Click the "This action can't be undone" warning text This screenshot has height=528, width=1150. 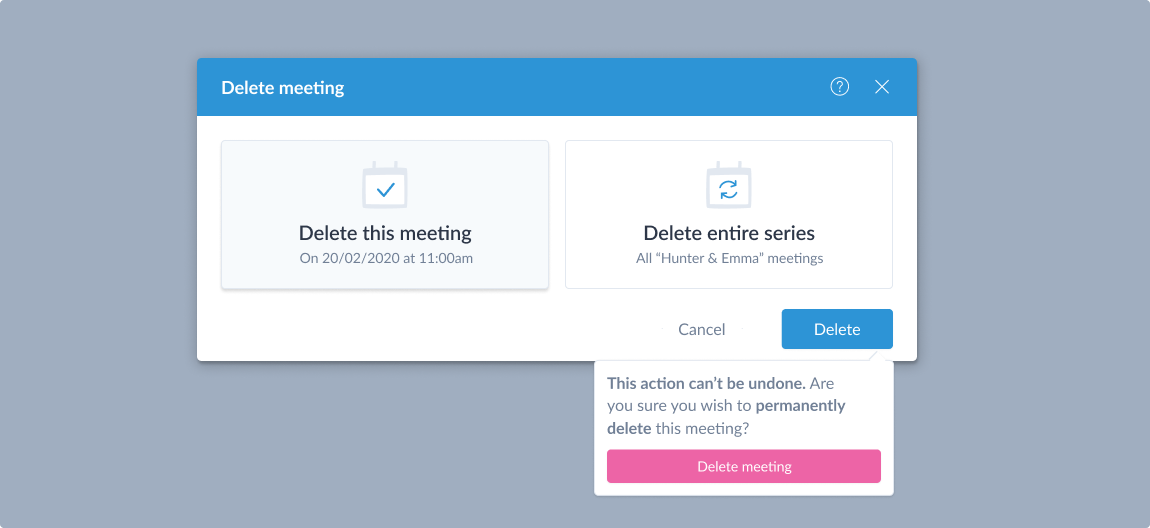[x=706, y=384]
